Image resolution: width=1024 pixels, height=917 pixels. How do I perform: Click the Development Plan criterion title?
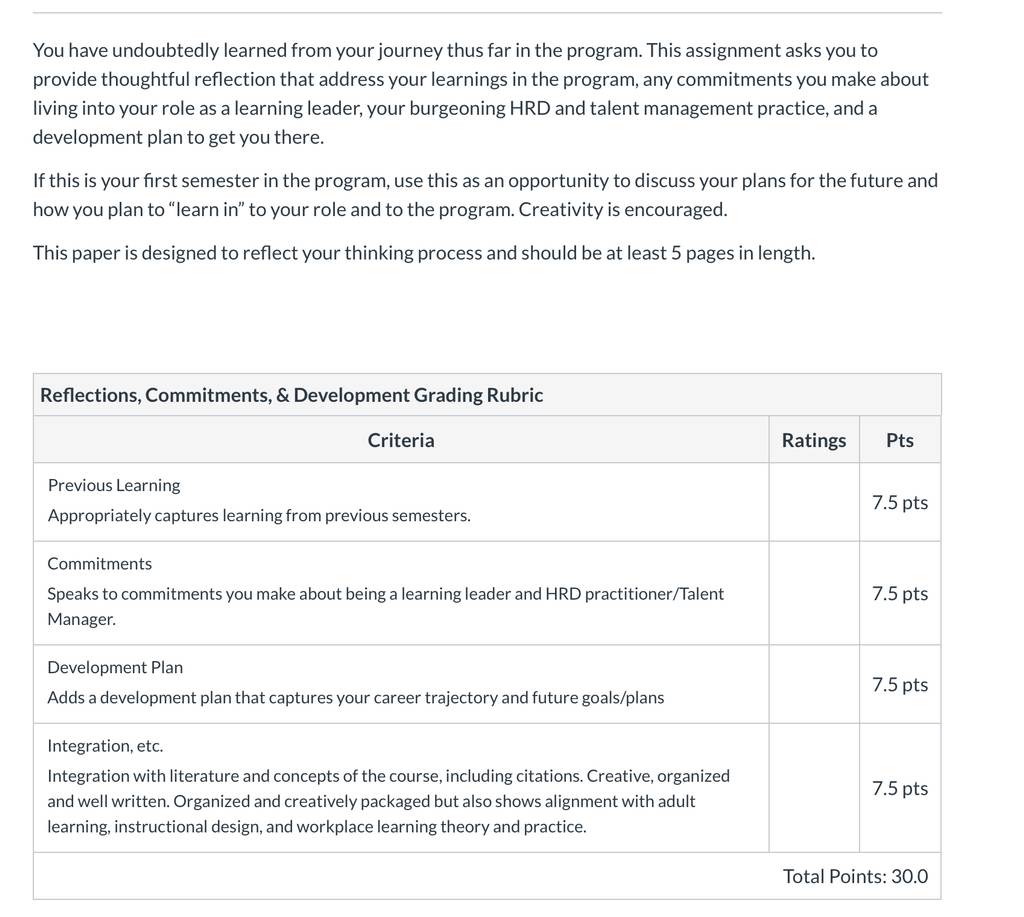(115, 668)
